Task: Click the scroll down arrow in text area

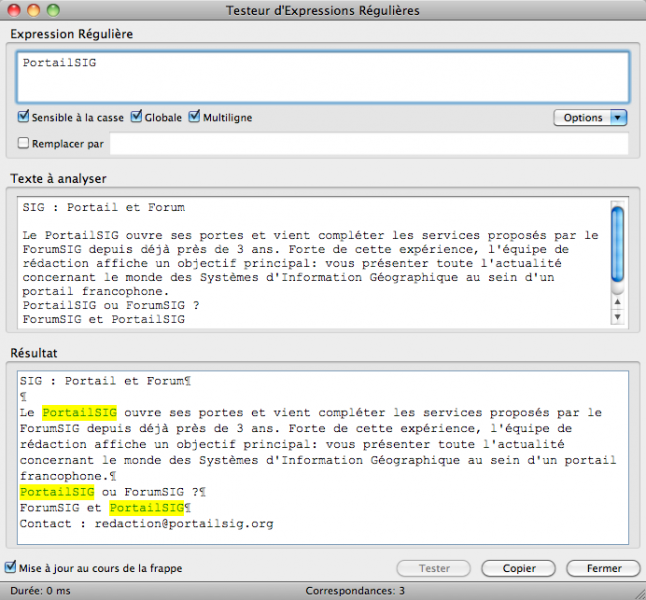Action: 617,317
